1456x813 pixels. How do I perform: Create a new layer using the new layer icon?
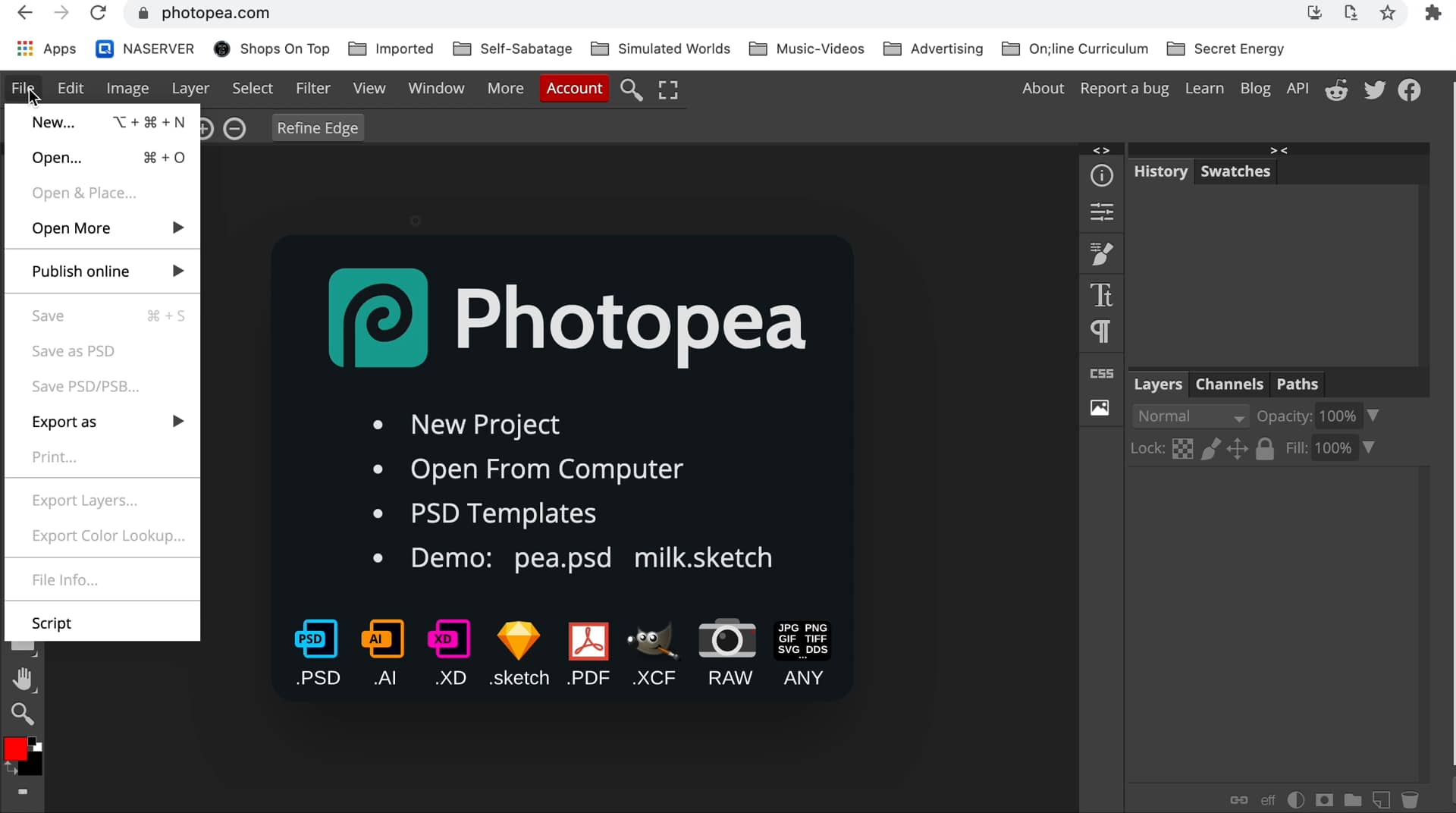(1382, 800)
